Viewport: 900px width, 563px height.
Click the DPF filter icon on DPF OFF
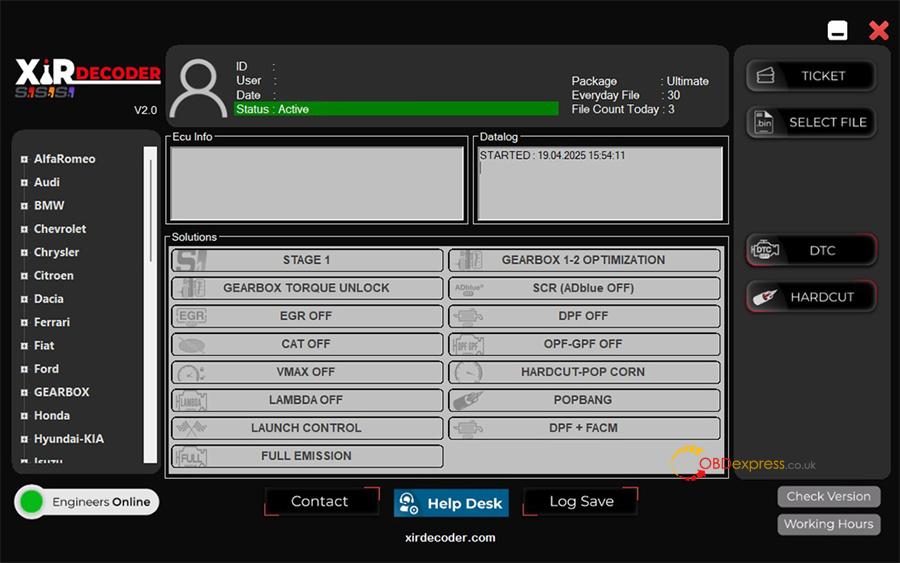[468, 316]
